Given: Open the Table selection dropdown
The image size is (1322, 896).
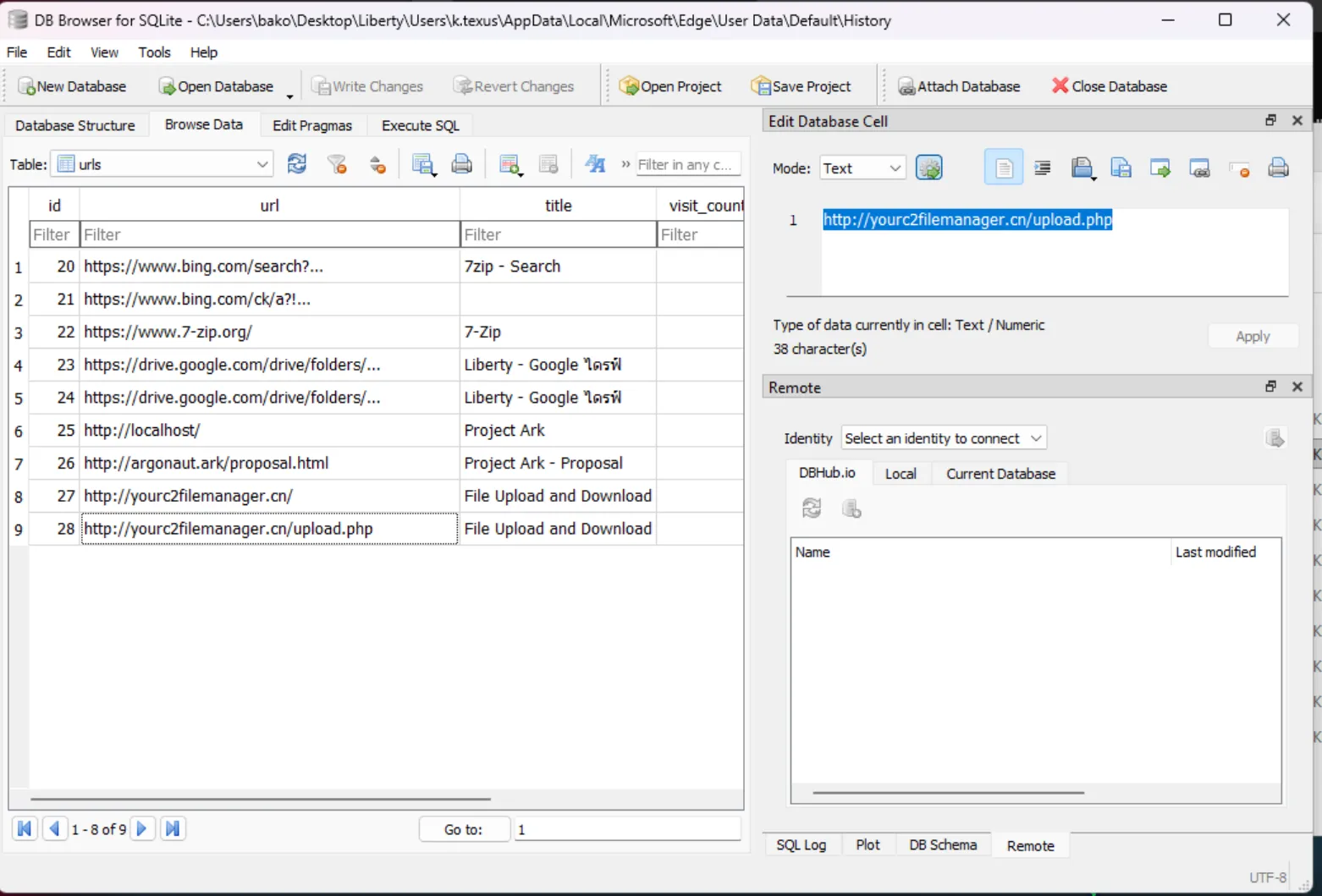Looking at the screenshot, I should [x=162, y=164].
